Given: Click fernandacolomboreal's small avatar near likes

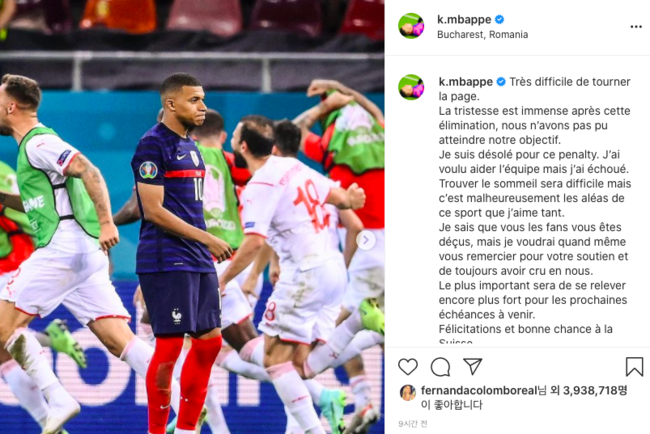Looking at the screenshot, I should pyautogui.click(x=408, y=392).
